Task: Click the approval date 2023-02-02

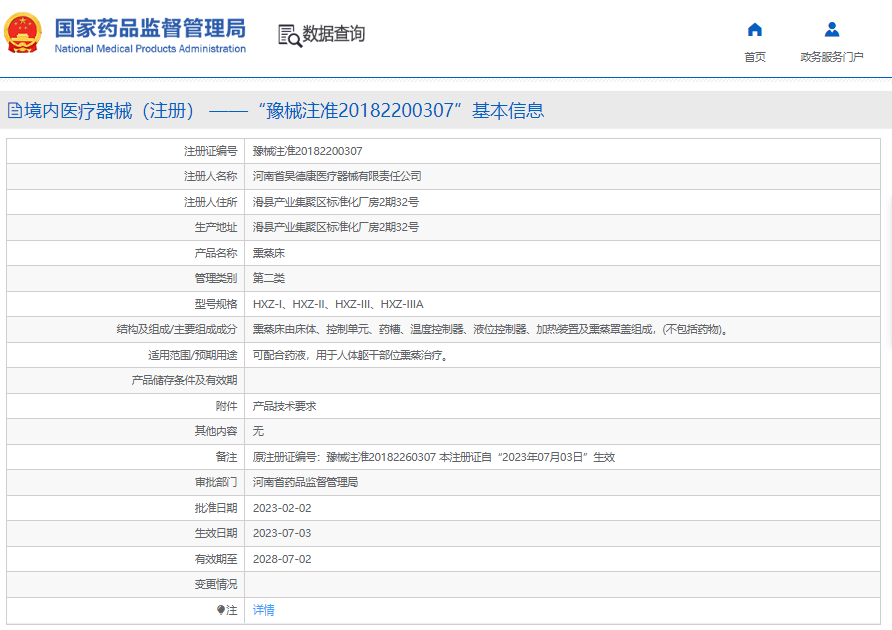Action: pyautogui.click(x=282, y=508)
